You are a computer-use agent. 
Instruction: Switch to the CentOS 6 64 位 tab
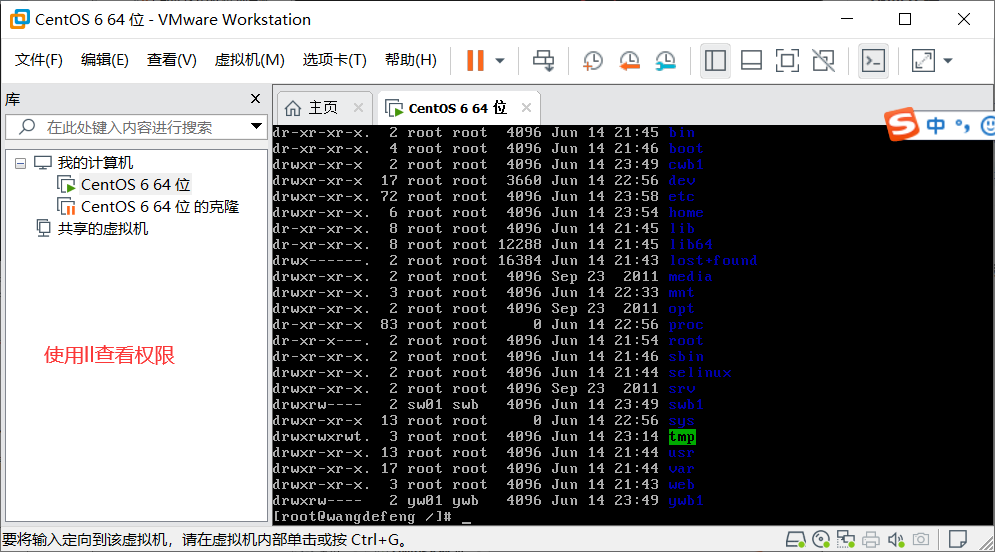(457, 108)
